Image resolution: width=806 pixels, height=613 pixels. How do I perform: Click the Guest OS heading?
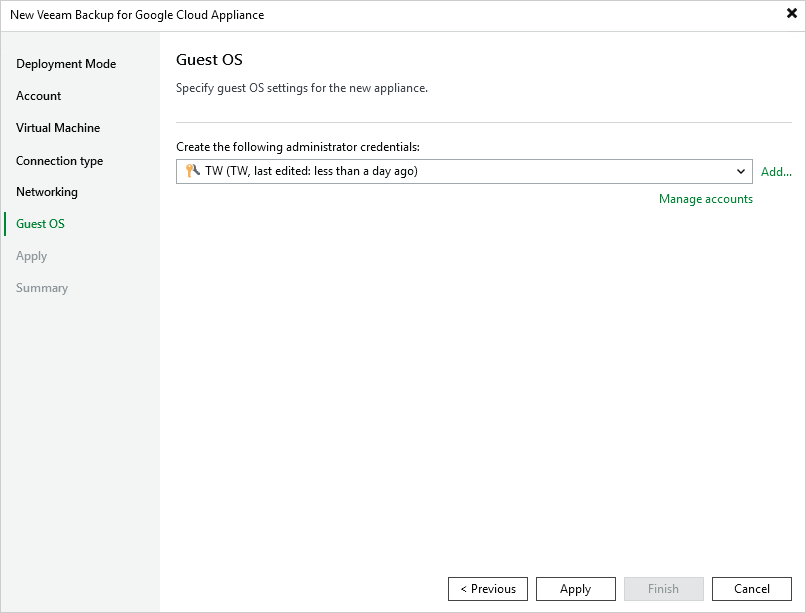coord(209,60)
